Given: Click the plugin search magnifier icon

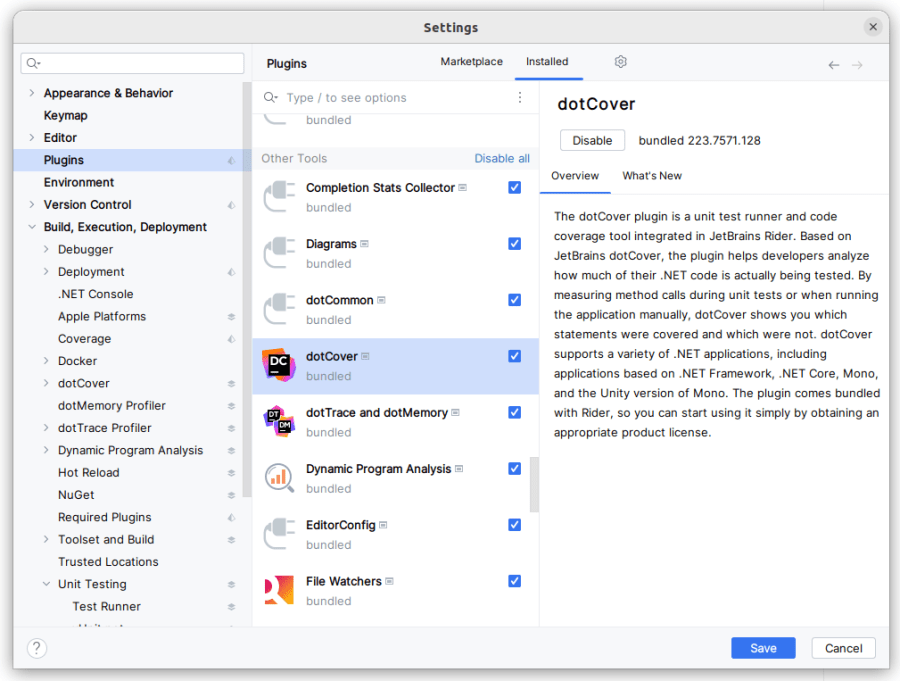Looking at the screenshot, I should pyautogui.click(x=270, y=98).
